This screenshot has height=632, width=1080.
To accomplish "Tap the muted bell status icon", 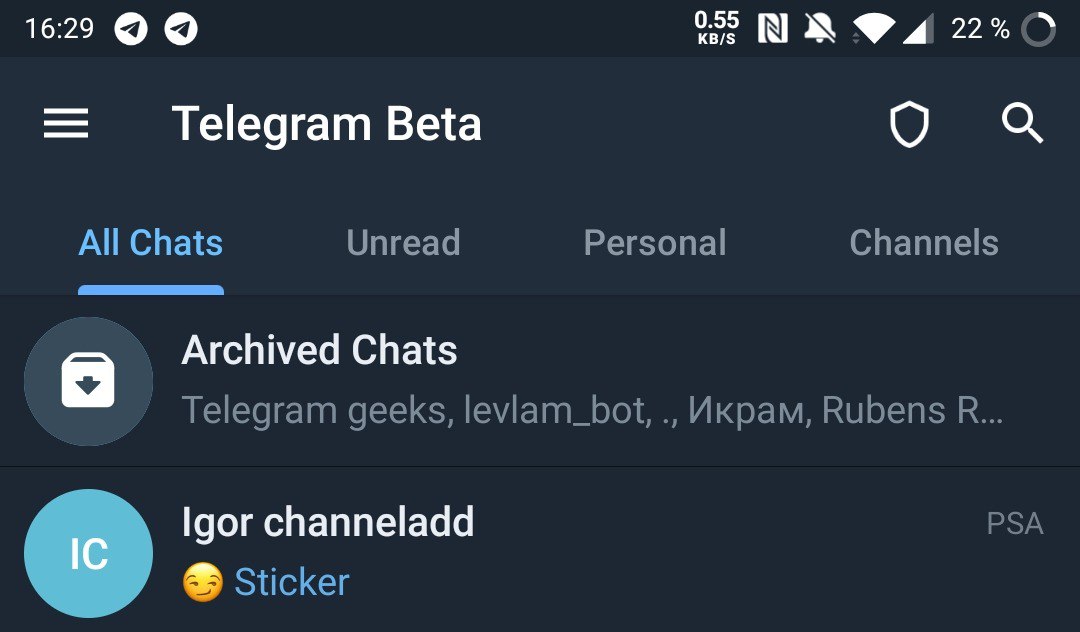I will 820,29.
